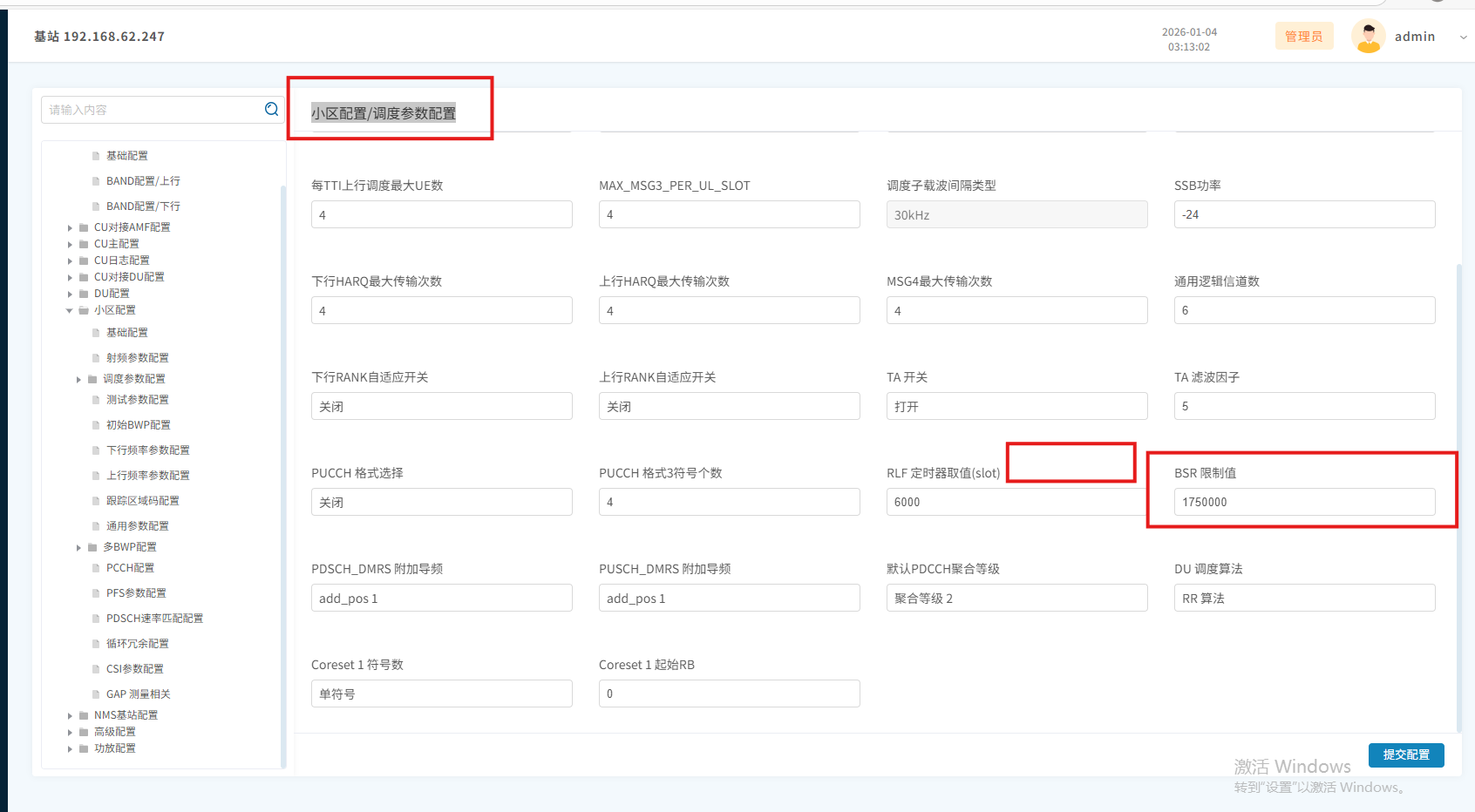Click the search magnifier icon in sidebar
This screenshot has height=812, width=1475.
[x=271, y=109]
